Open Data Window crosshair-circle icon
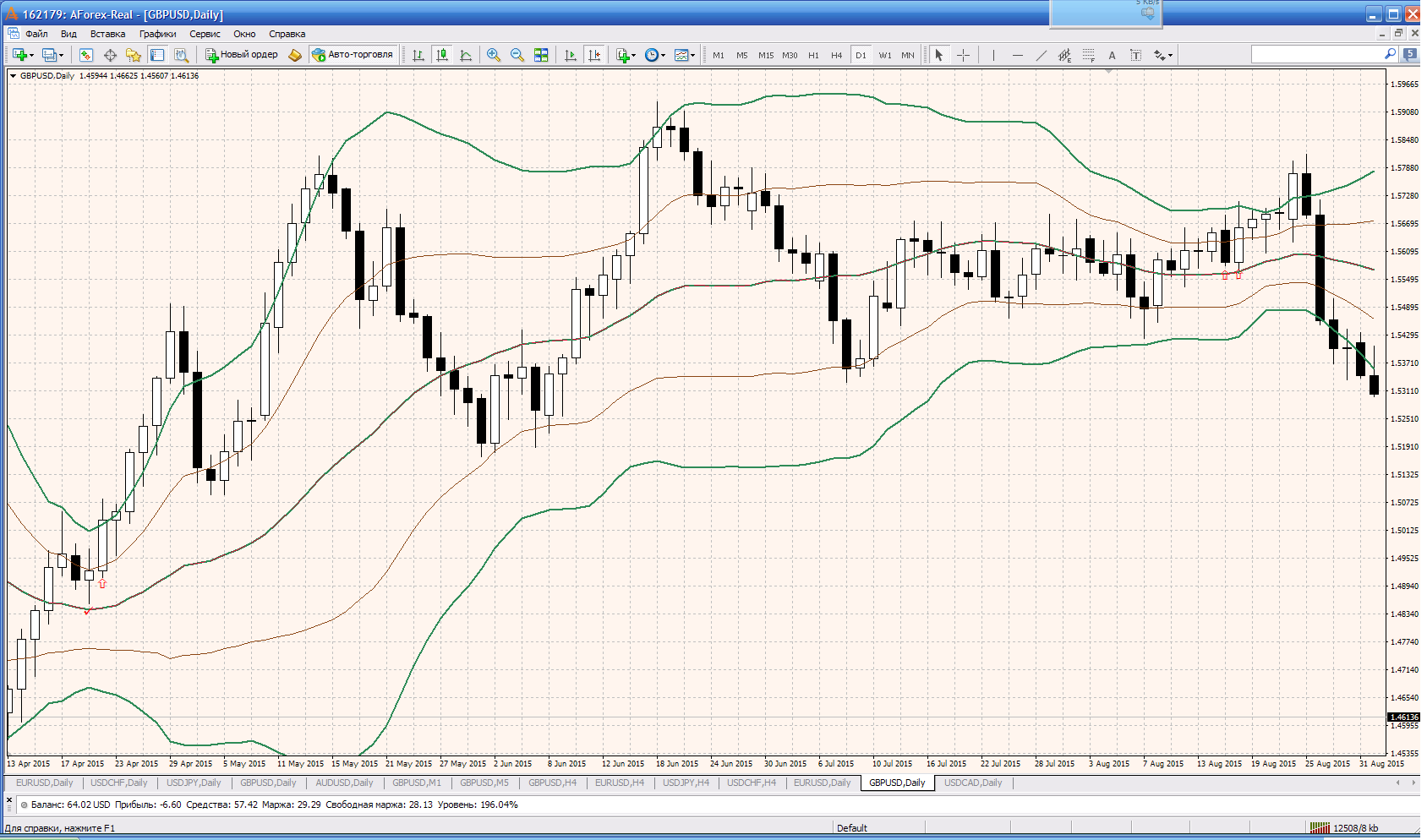This screenshot has width=1427, height=840. pyautogui.click(x=110, y=55)
